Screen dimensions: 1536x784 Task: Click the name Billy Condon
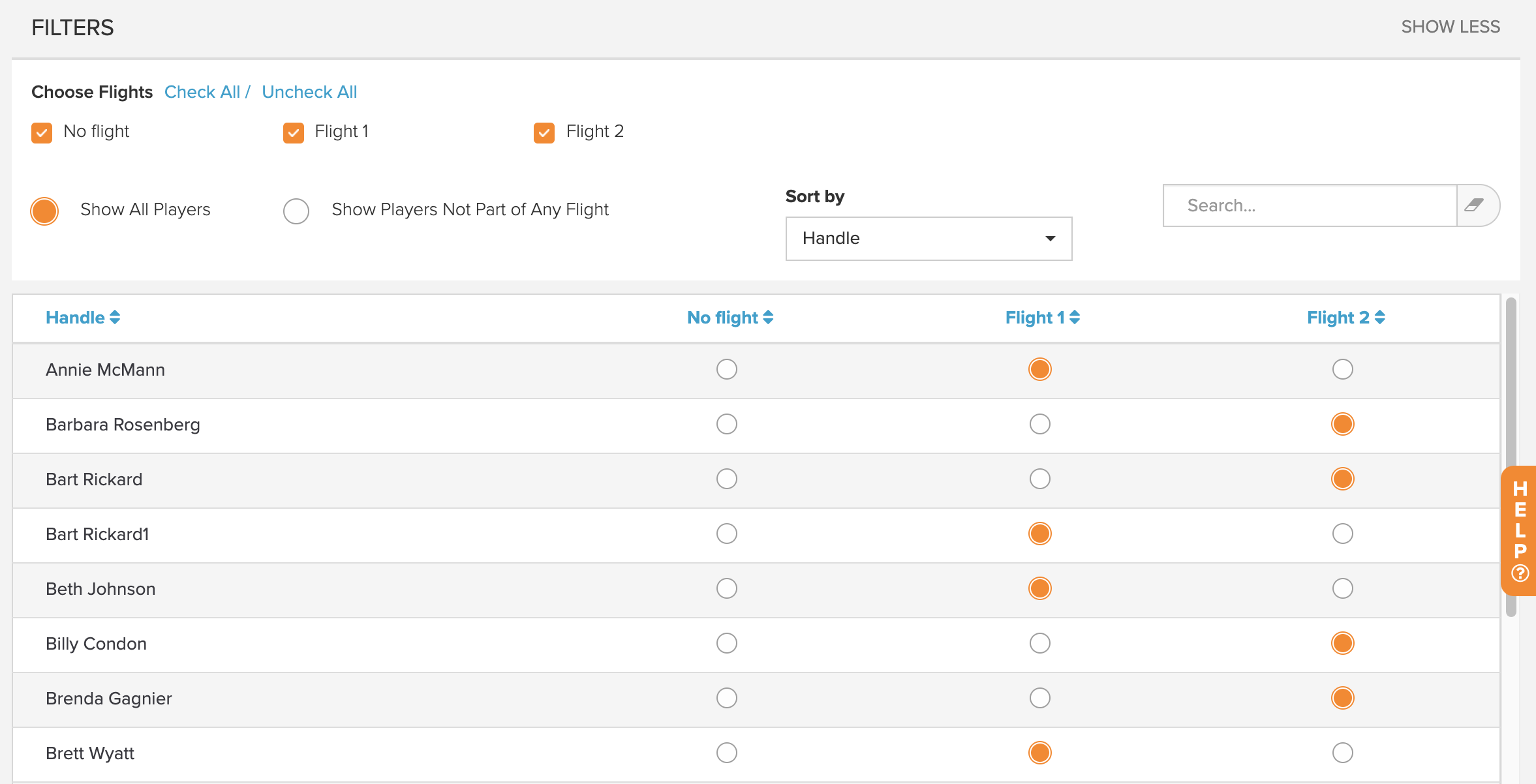coord(96,644)
